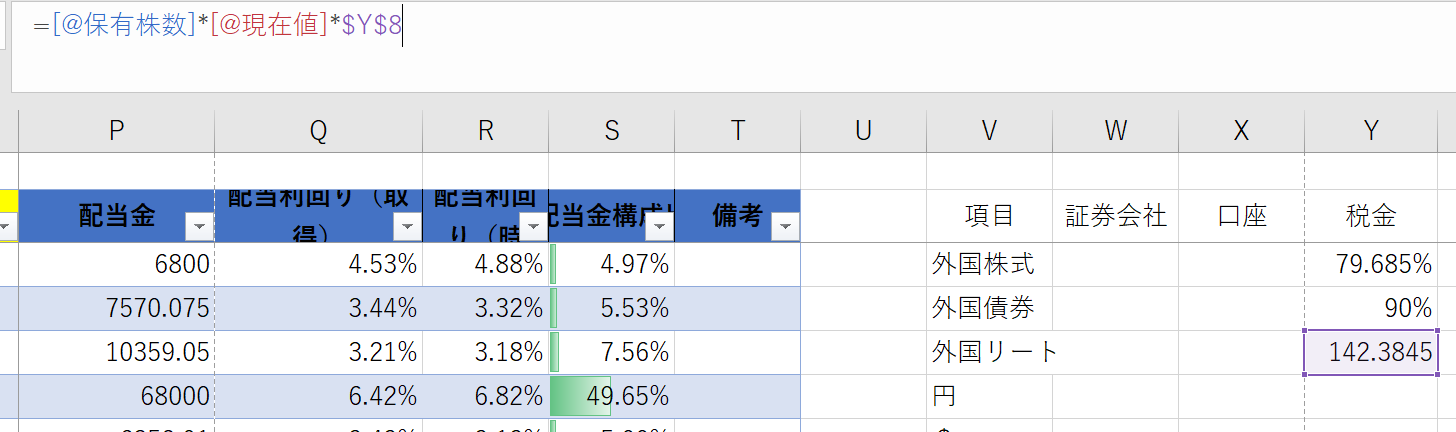Viewport: 1456px width, 432px height.
Task: Click the 外国株式 cell
Action: 988,264
